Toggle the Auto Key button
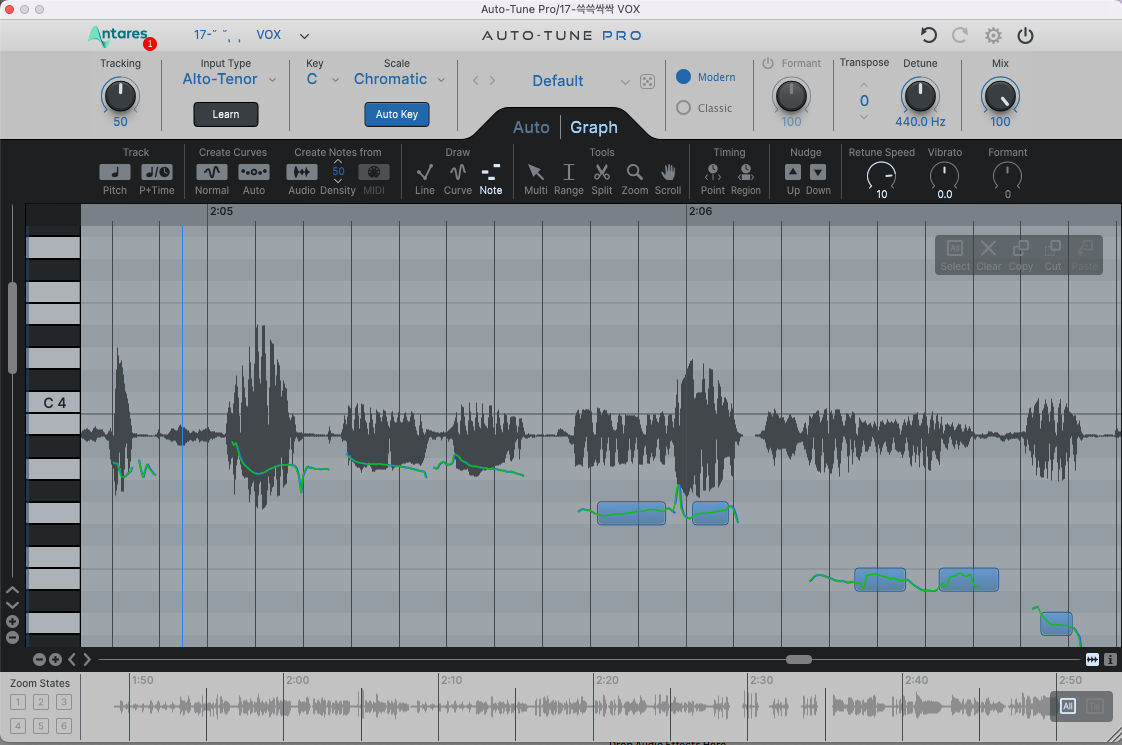Image resolution: width=1122 pixels, height=745 pixels. (x=396, y=115)
